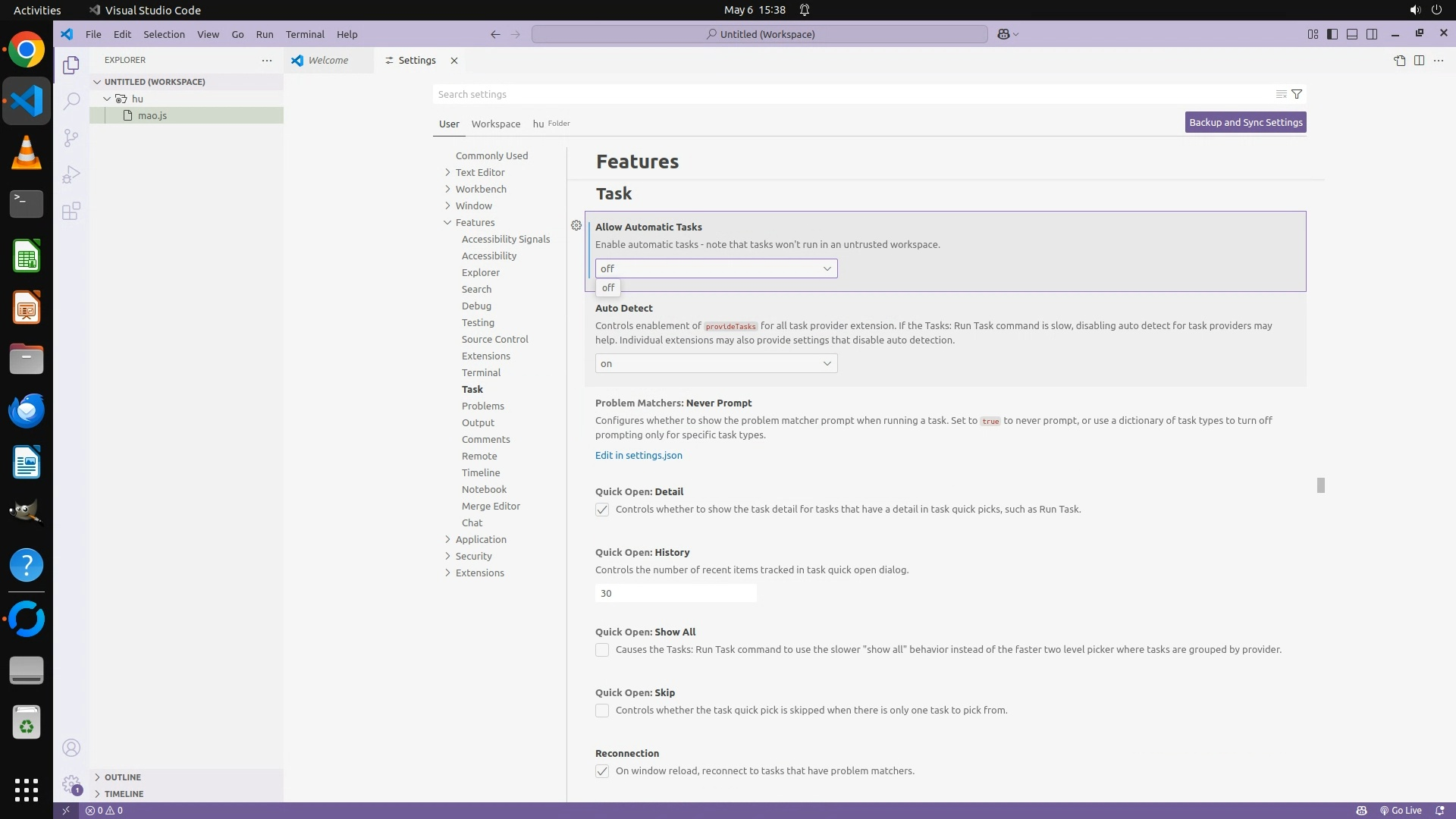Viewport: 1456px width, 819px height.
Task: Click the Search settings input field
Action: point(849,94)
